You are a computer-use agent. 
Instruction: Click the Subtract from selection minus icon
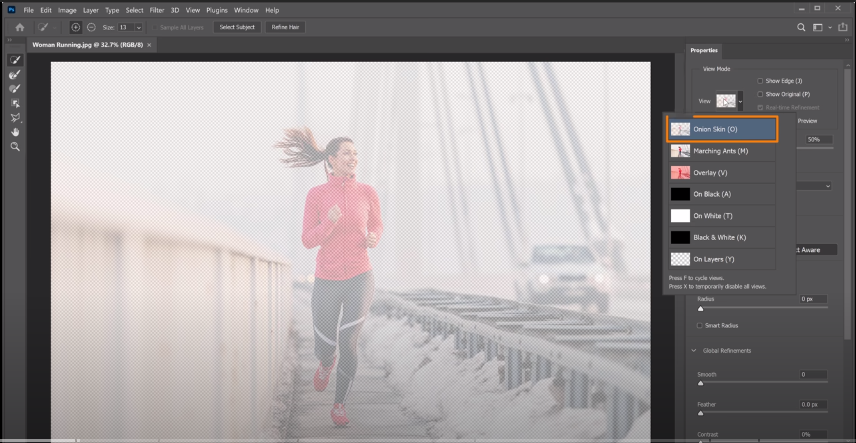[91, 27]
